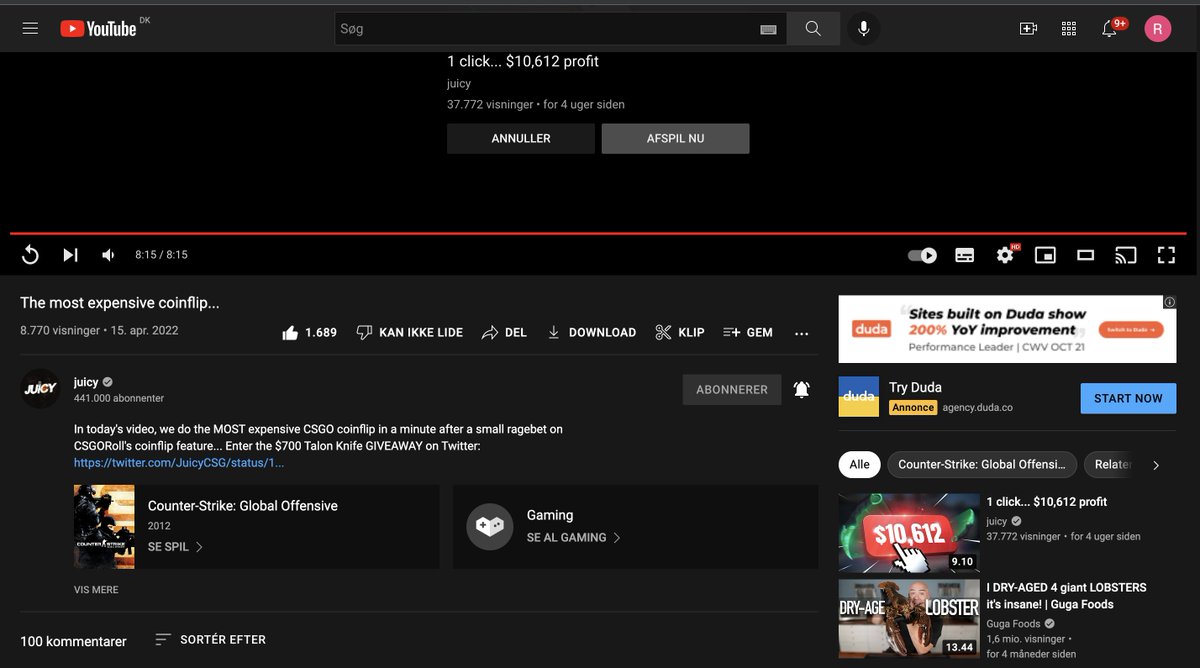1200x668 pixels.
Task: Enable miniplayer mode
Action: pos(1045,255)
